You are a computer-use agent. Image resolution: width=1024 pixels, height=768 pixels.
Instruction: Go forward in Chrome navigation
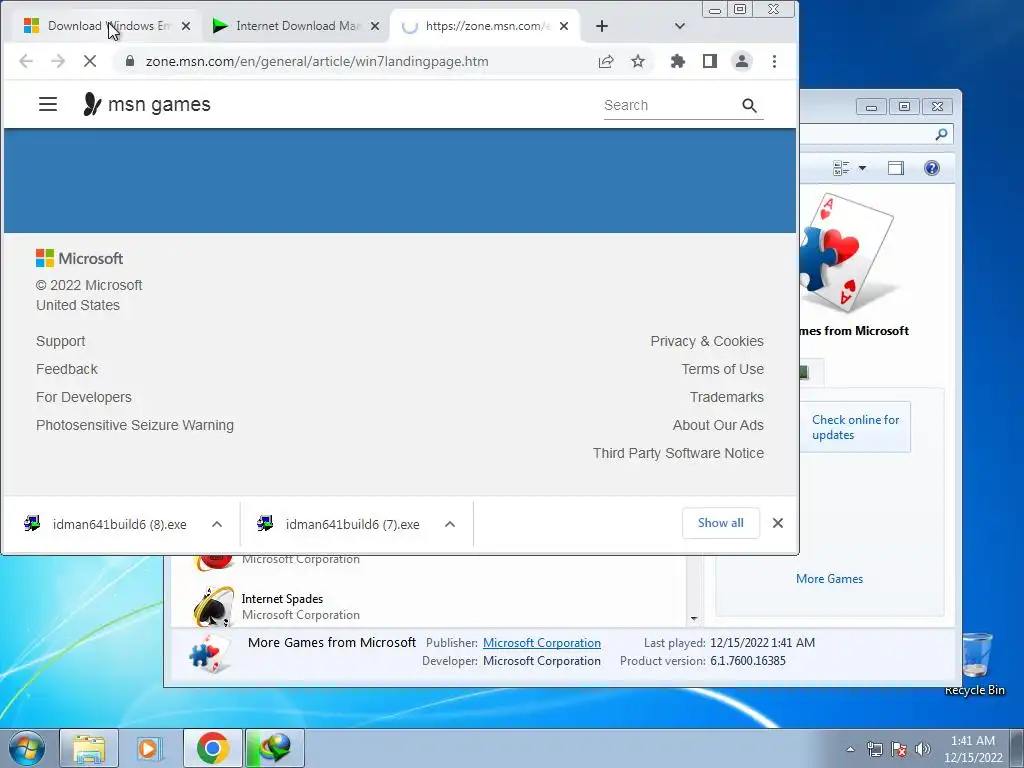[58, 61]
